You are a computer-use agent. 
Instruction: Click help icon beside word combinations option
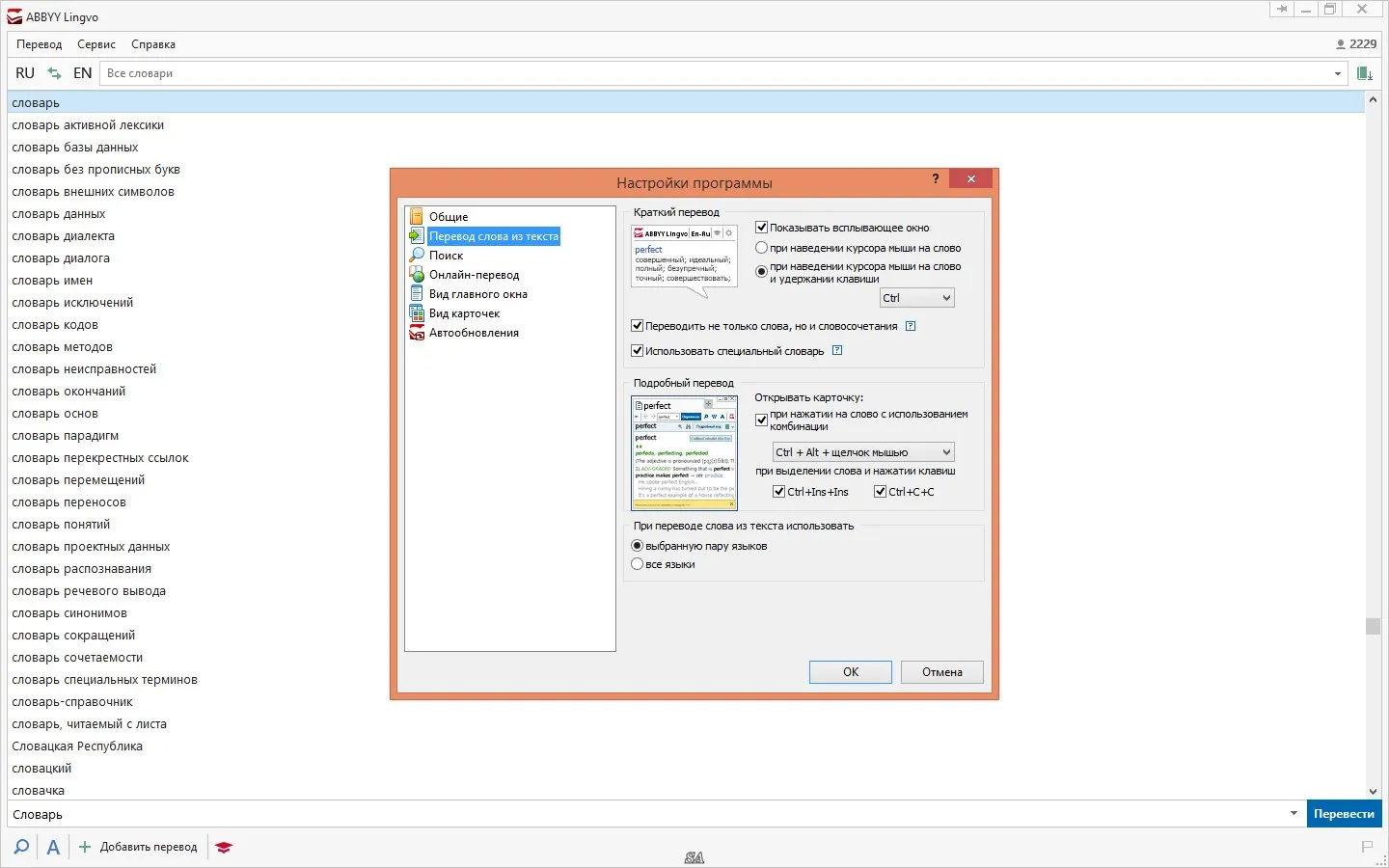[x=911, y=326]
